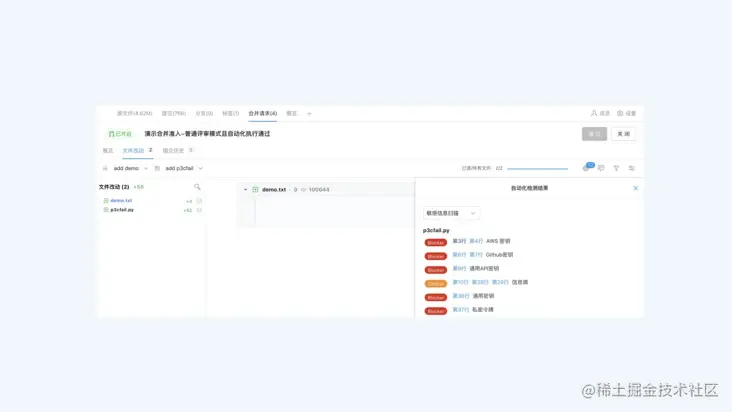The height and width of the screenshot is (412, 732).
Task: Open the 'add p3cfail' commit dropdown
Action: [x=183, y=168]
